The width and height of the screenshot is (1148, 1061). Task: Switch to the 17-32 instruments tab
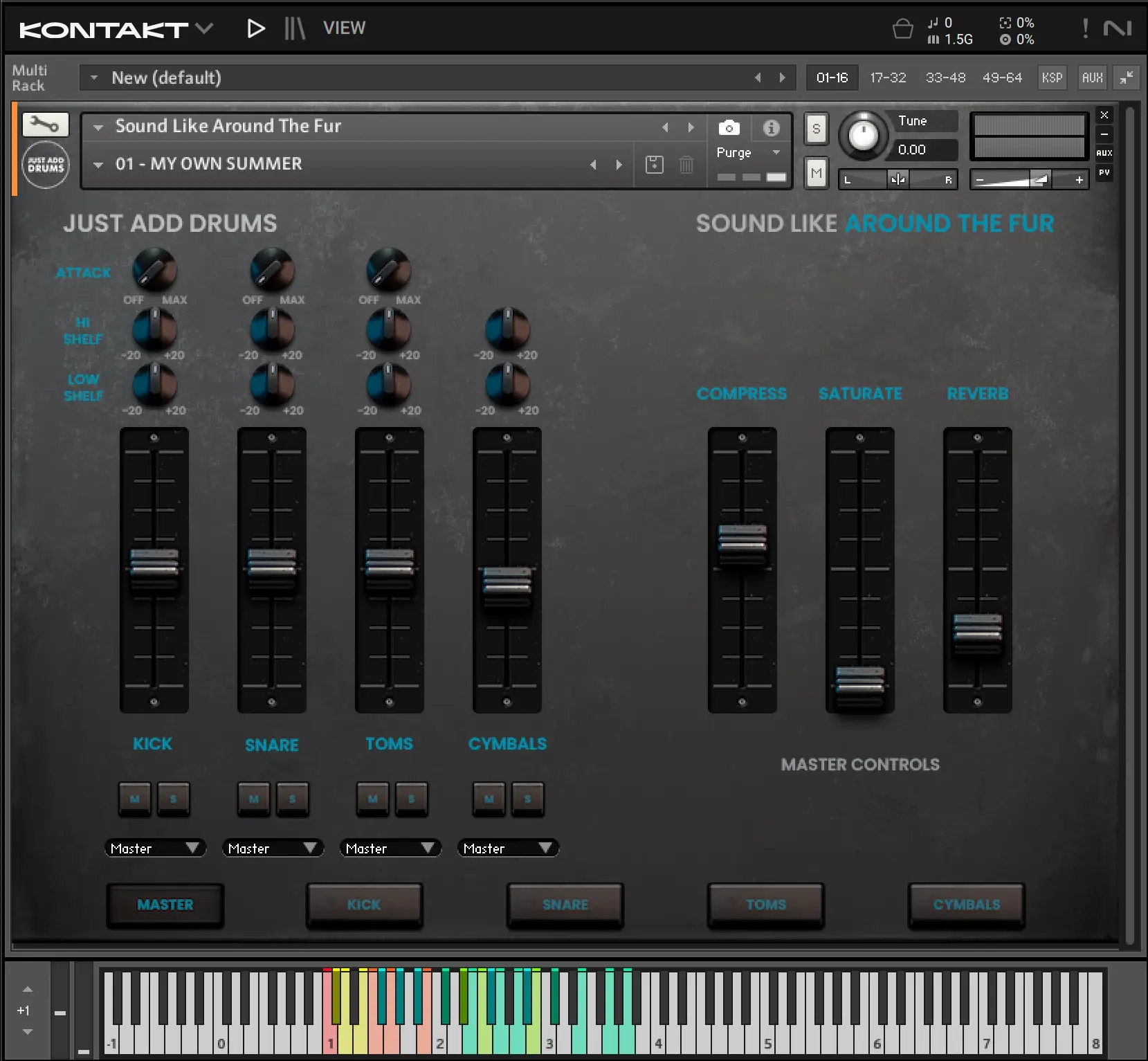[889, 78]
